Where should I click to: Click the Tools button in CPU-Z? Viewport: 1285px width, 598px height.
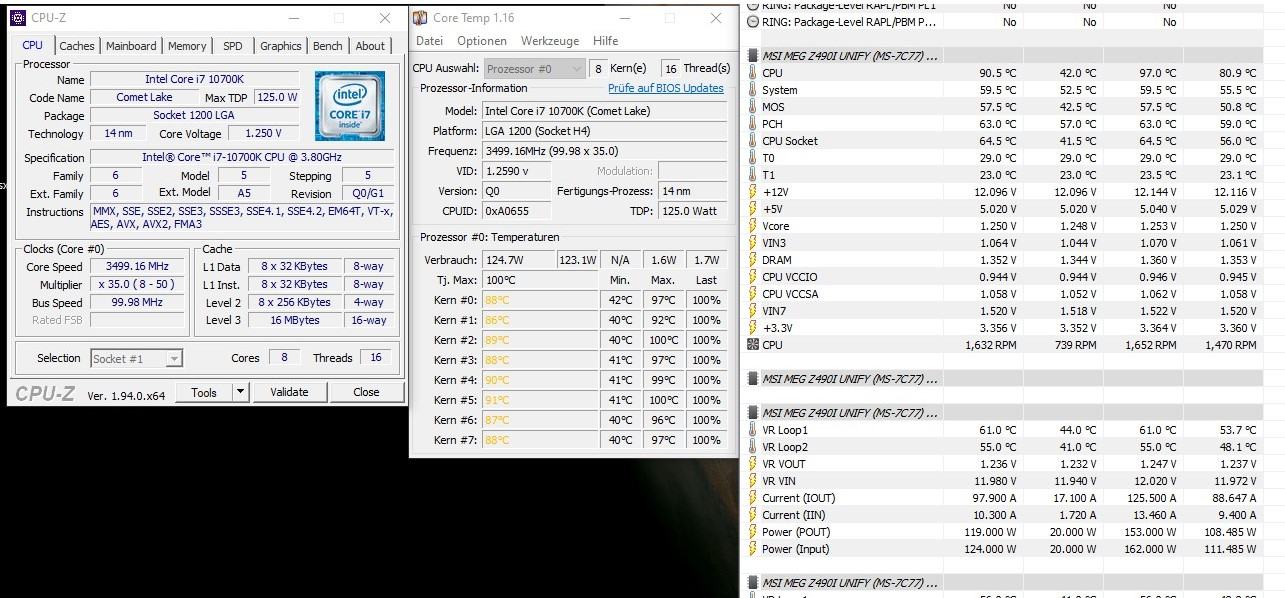tap(204, 392)
